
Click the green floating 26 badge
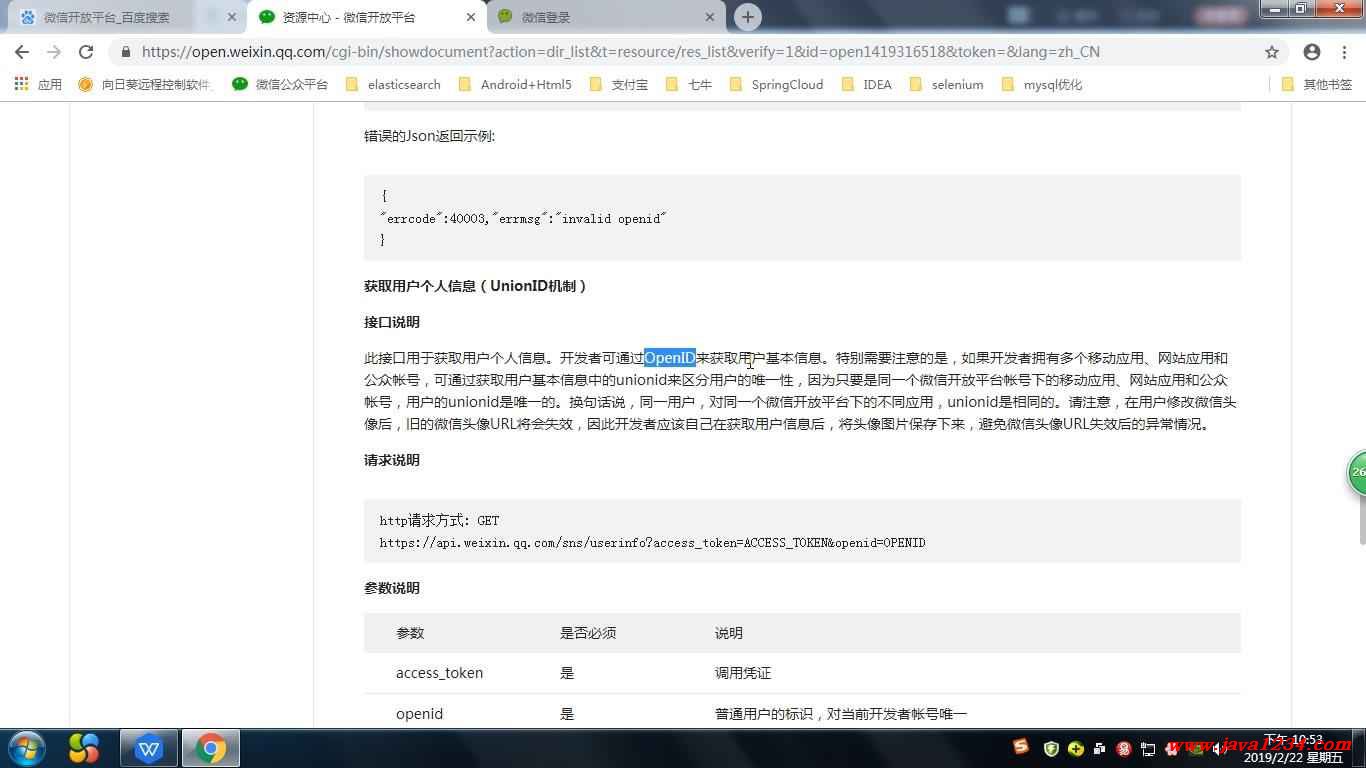pyautogui.click(x=1357, y=472)
